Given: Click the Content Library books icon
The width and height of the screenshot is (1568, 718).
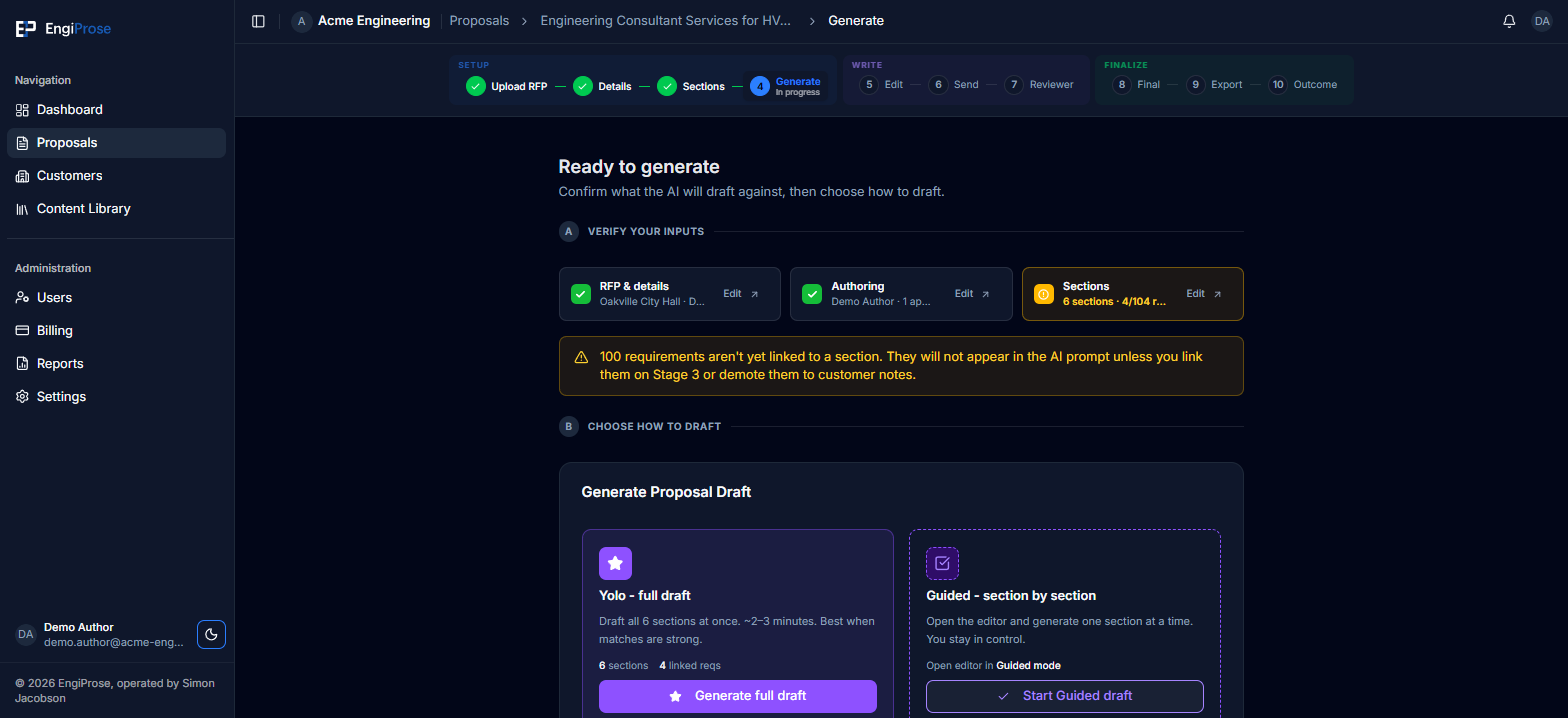Looking at the screenshot, I should (x=22, y=209).
